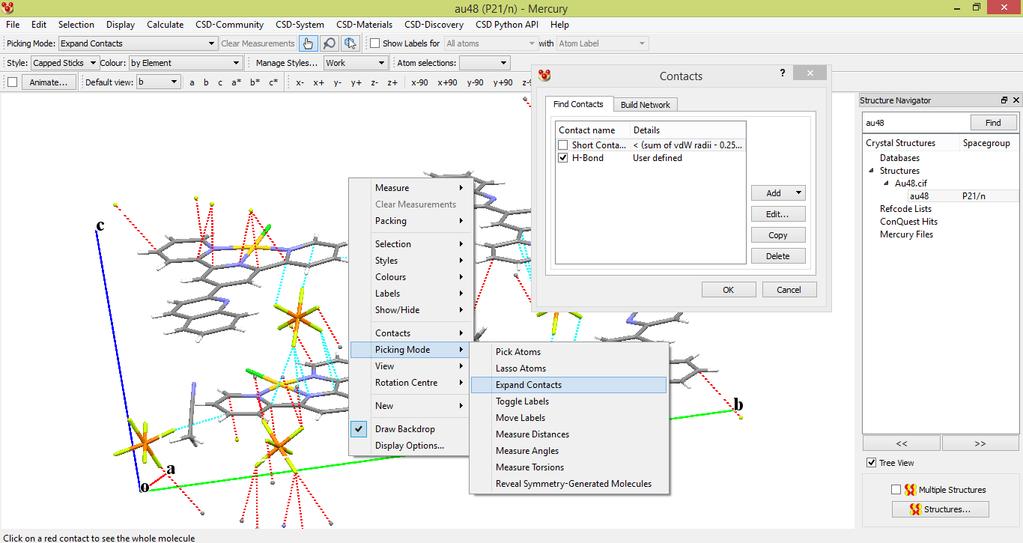The image size is (1023, 543).
Task: Open the Display menu
Action: click(x=120, y=25)
